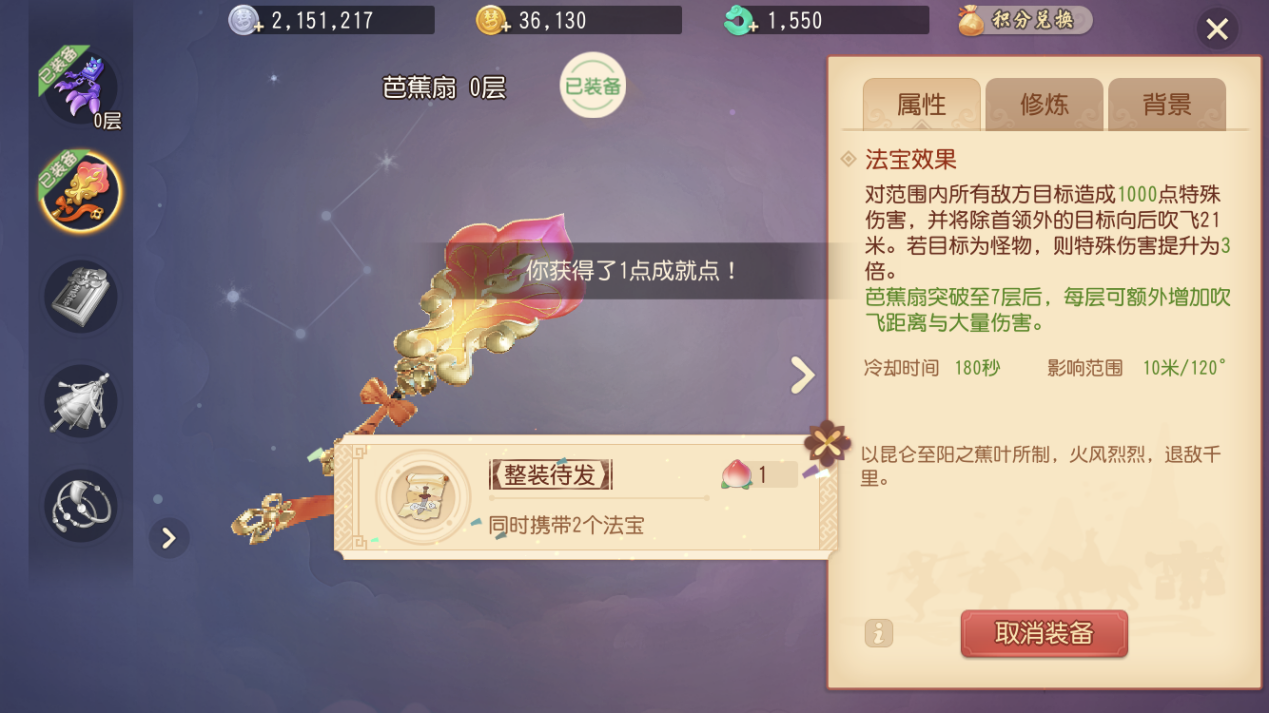Expand the left sidebar arrow
1269x713 pixels.
tap(168, 538)
